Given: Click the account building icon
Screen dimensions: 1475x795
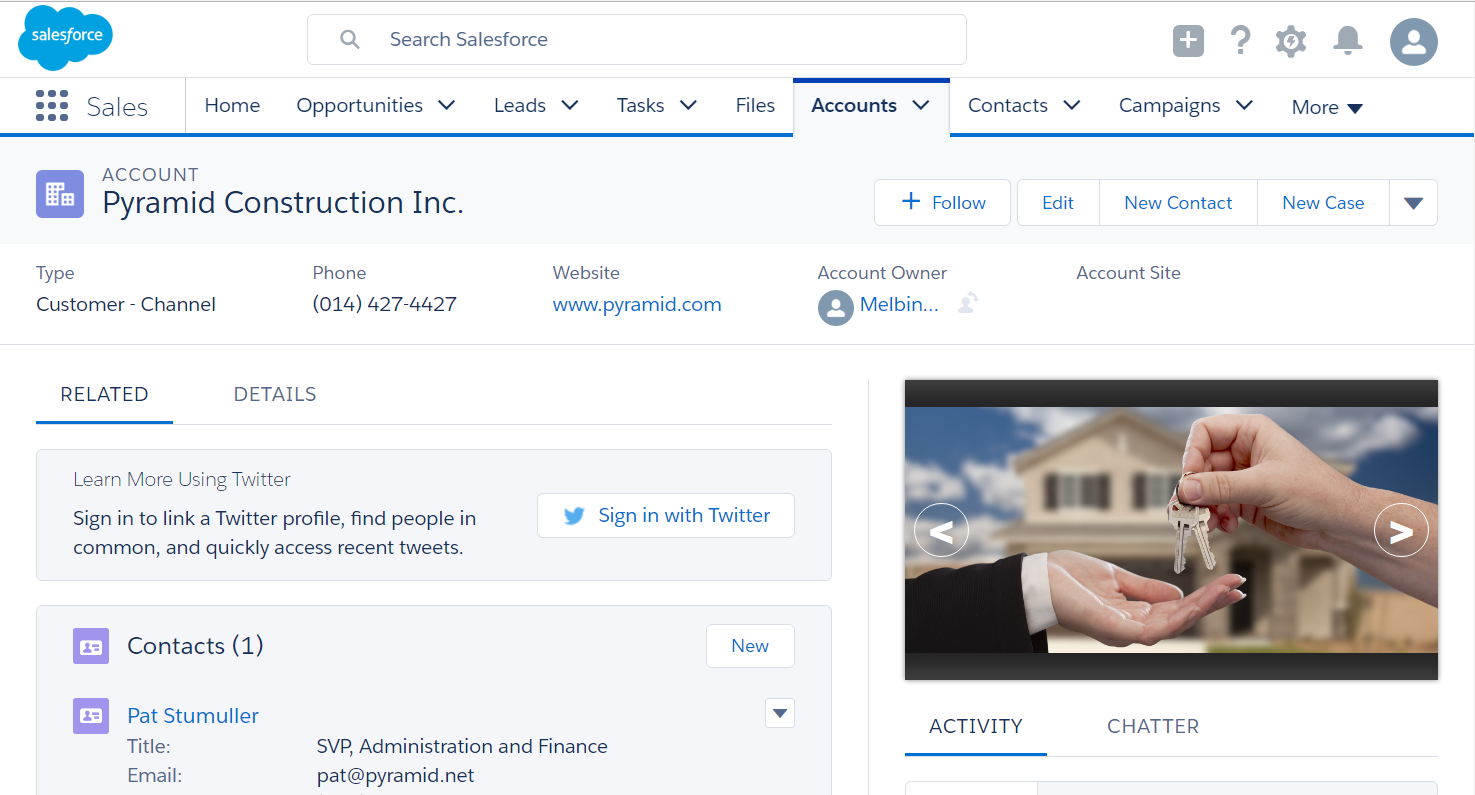Looking at the screenshot, I should tap(60, 194).
